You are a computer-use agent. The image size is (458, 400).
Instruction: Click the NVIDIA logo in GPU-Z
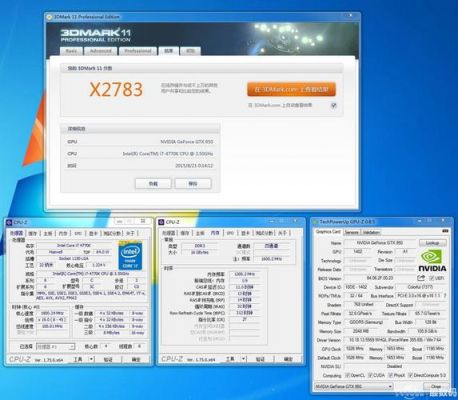[x=432, y=261]
